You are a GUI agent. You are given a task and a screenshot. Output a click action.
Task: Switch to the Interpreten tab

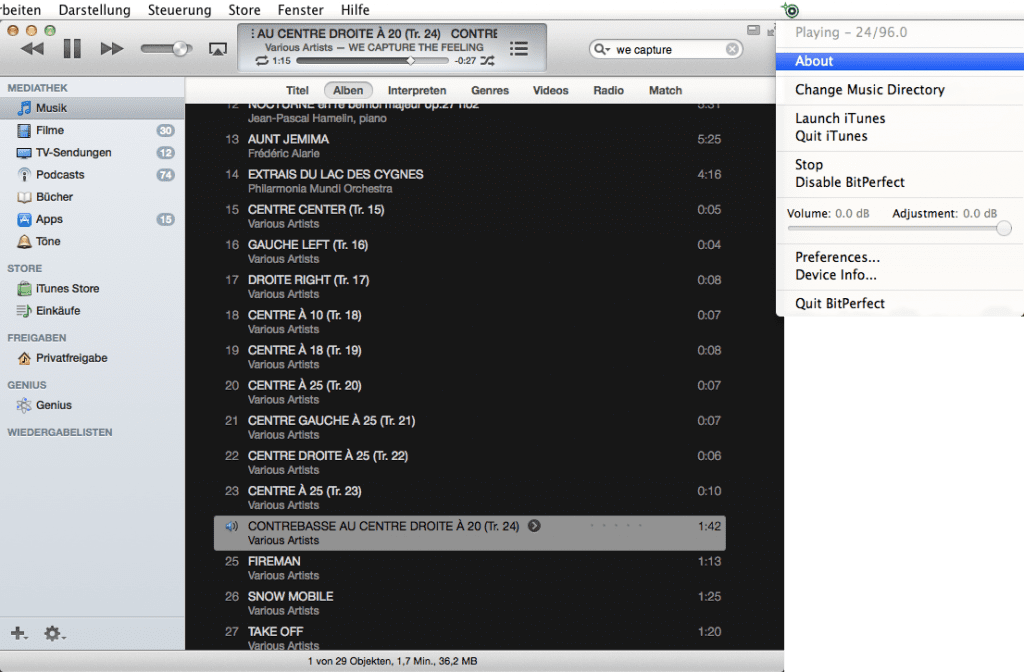(417, 90)
